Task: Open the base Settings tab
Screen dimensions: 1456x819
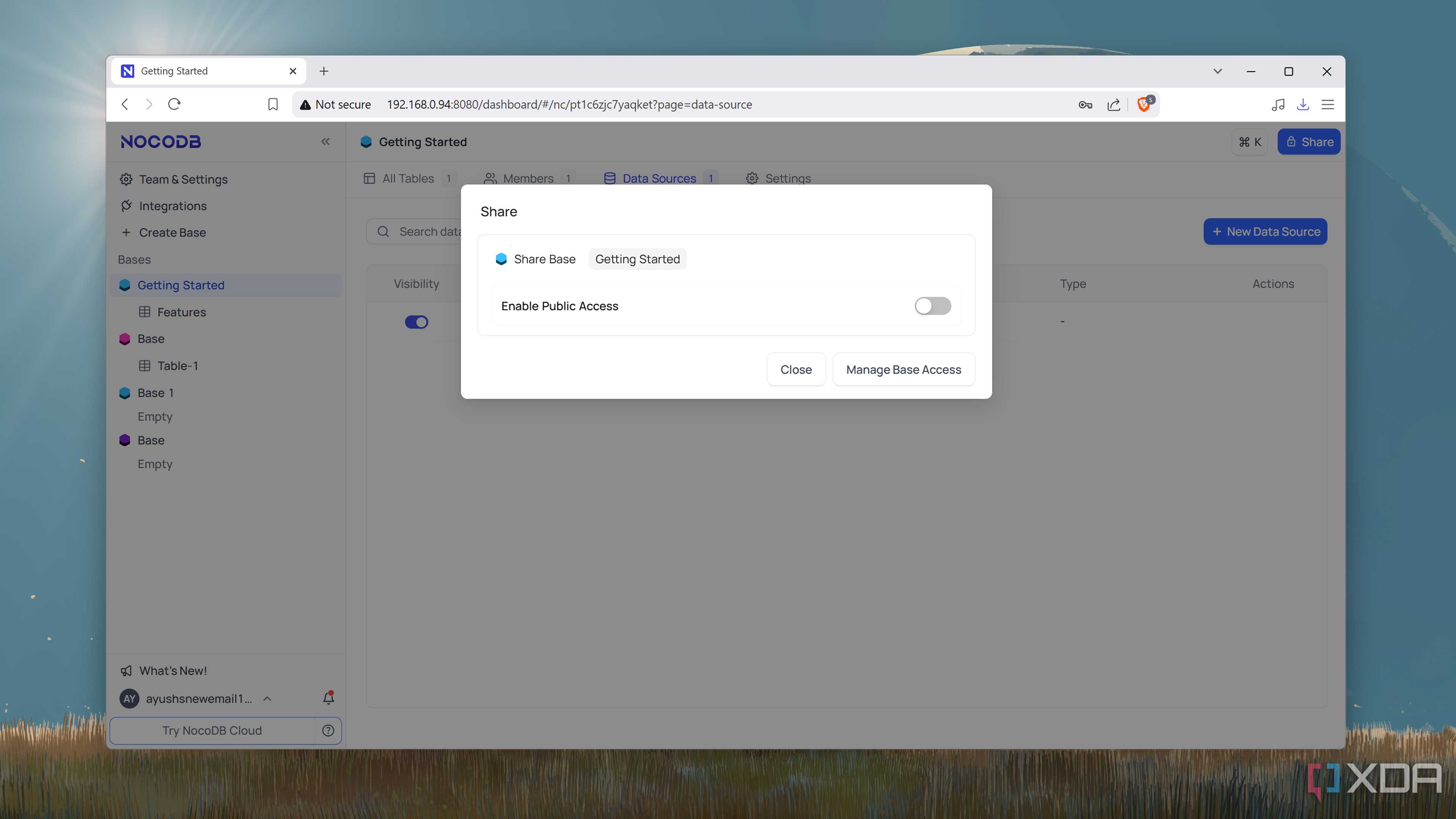Action: click(x=778, y=179)
